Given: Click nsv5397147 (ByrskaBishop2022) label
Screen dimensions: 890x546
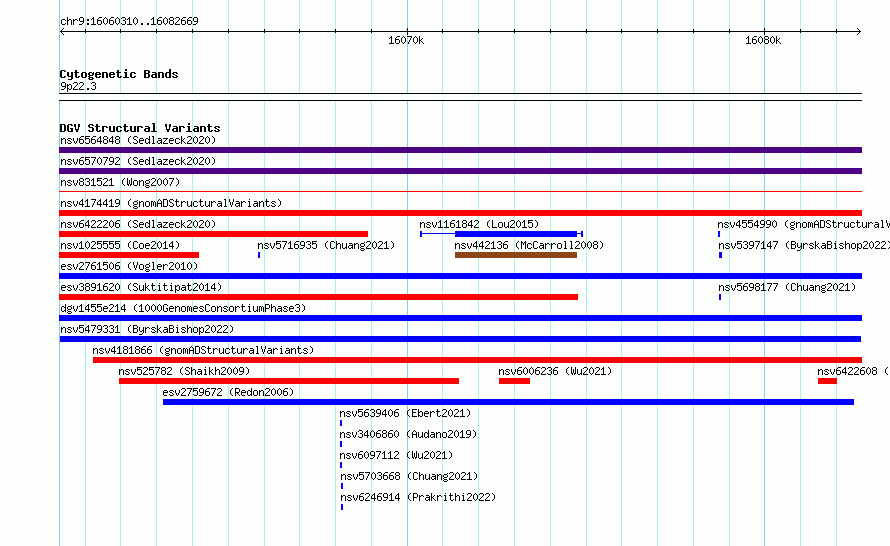Looking at the screenshot, I should (x=804, y=245).
